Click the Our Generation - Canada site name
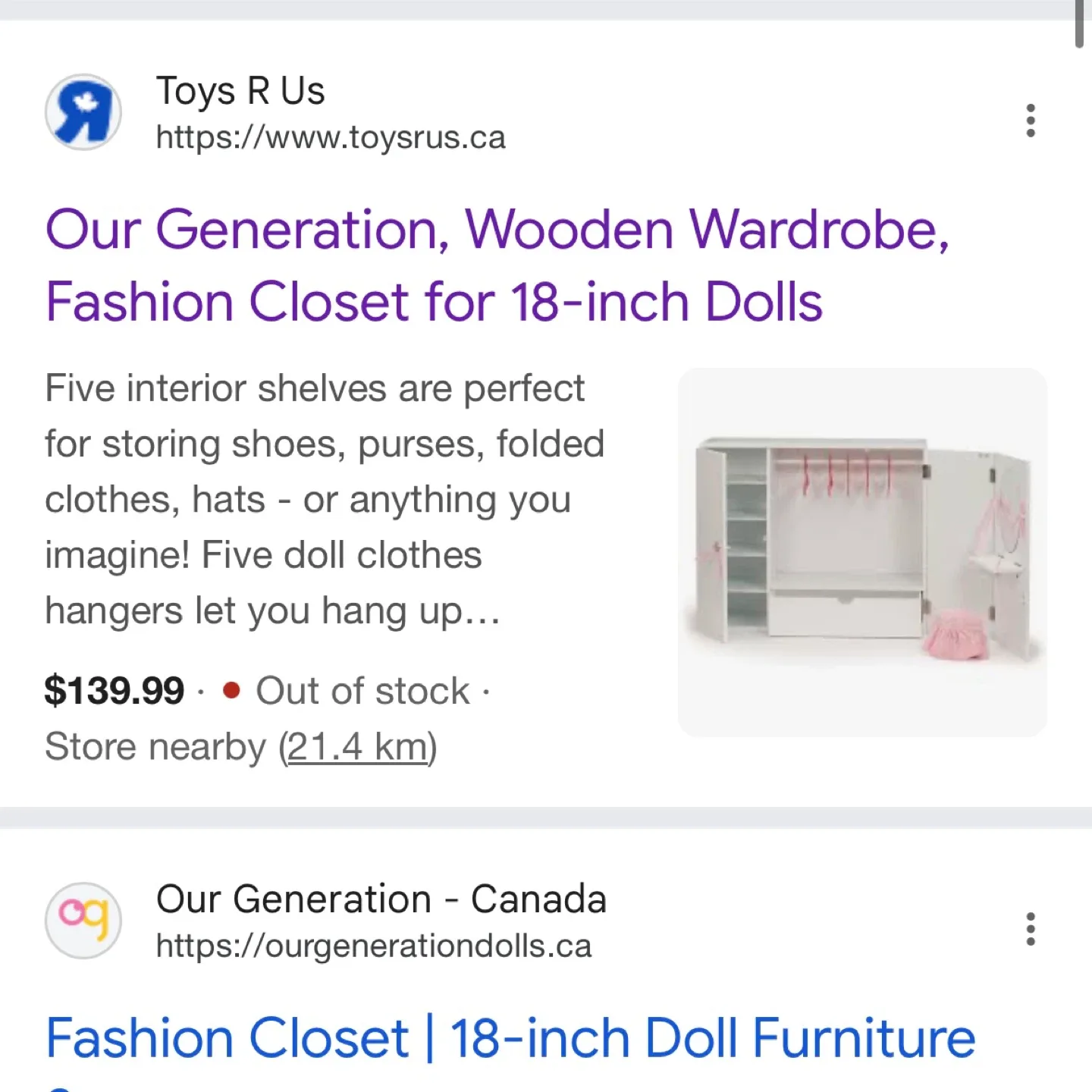 (x=381, y=899)
